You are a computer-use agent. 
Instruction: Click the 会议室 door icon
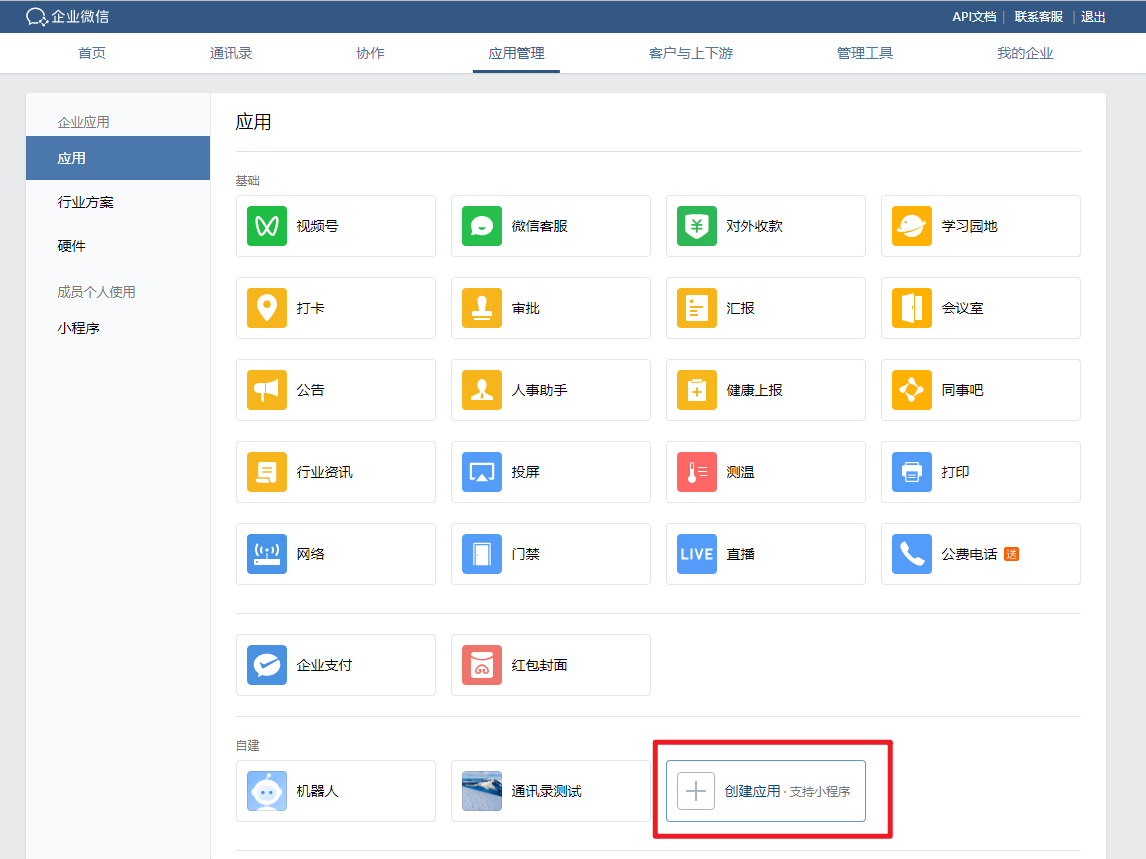click(911, 308)
